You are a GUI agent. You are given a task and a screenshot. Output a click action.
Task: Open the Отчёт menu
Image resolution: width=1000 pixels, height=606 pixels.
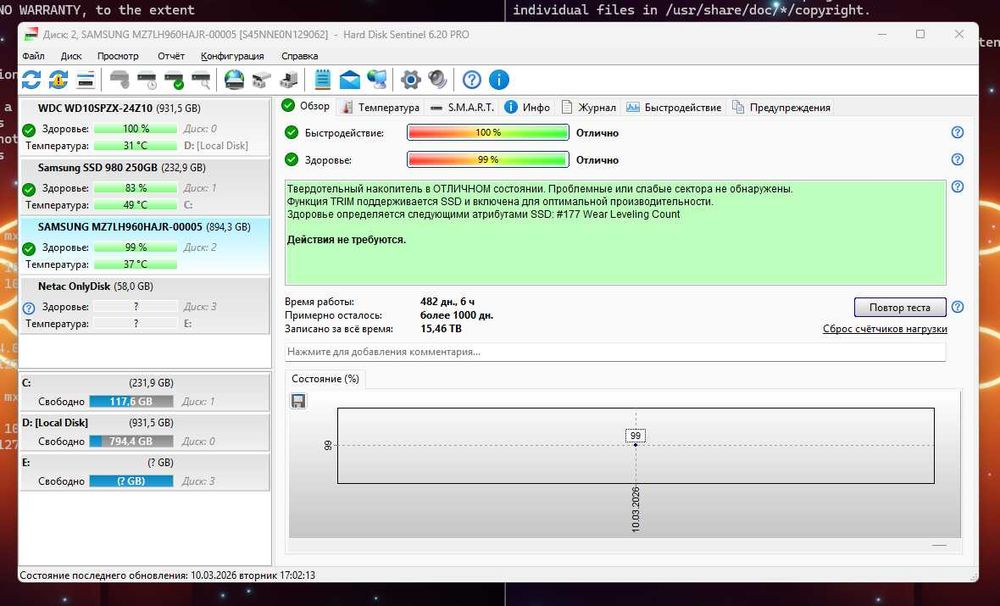pos(171,55)
